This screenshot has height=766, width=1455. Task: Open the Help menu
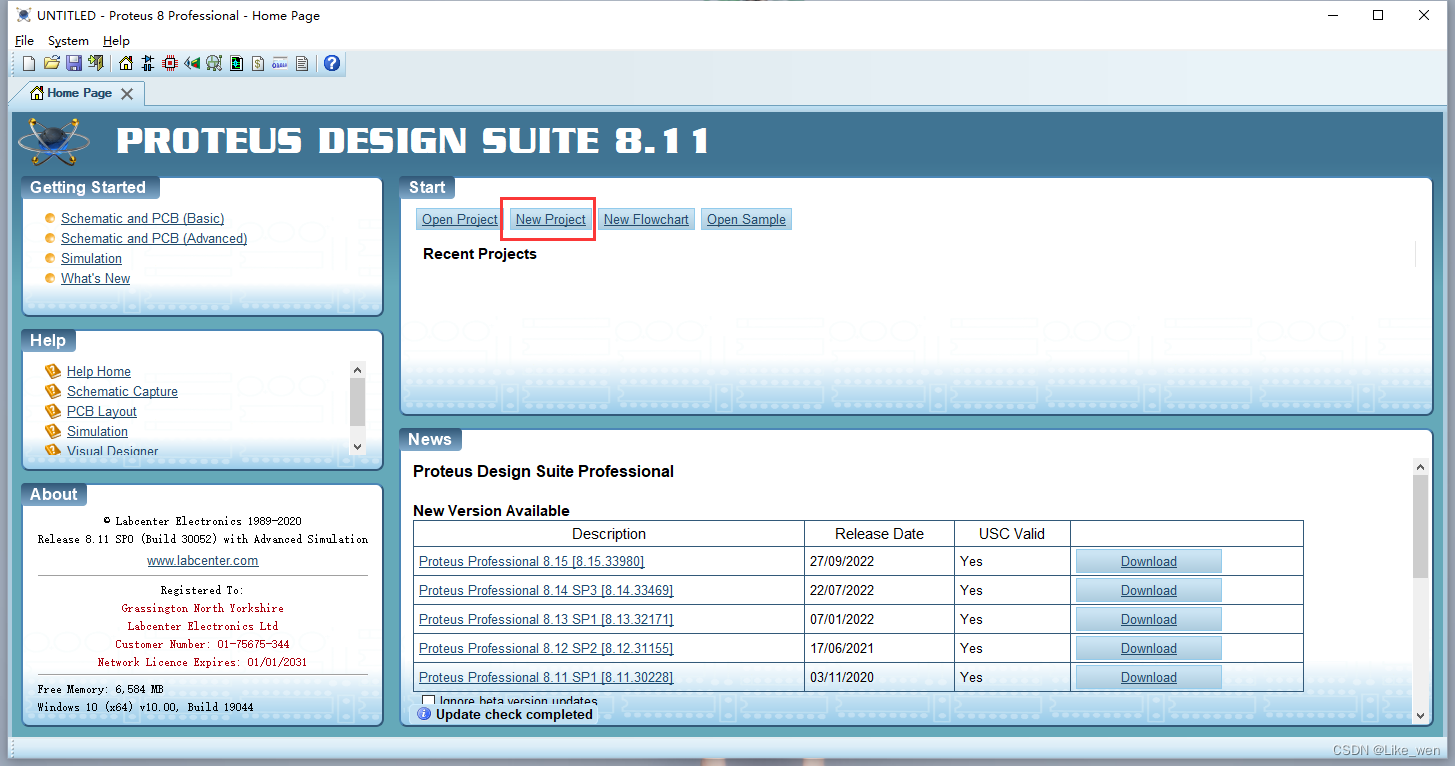pyautogui.click(x=116, y=41)
